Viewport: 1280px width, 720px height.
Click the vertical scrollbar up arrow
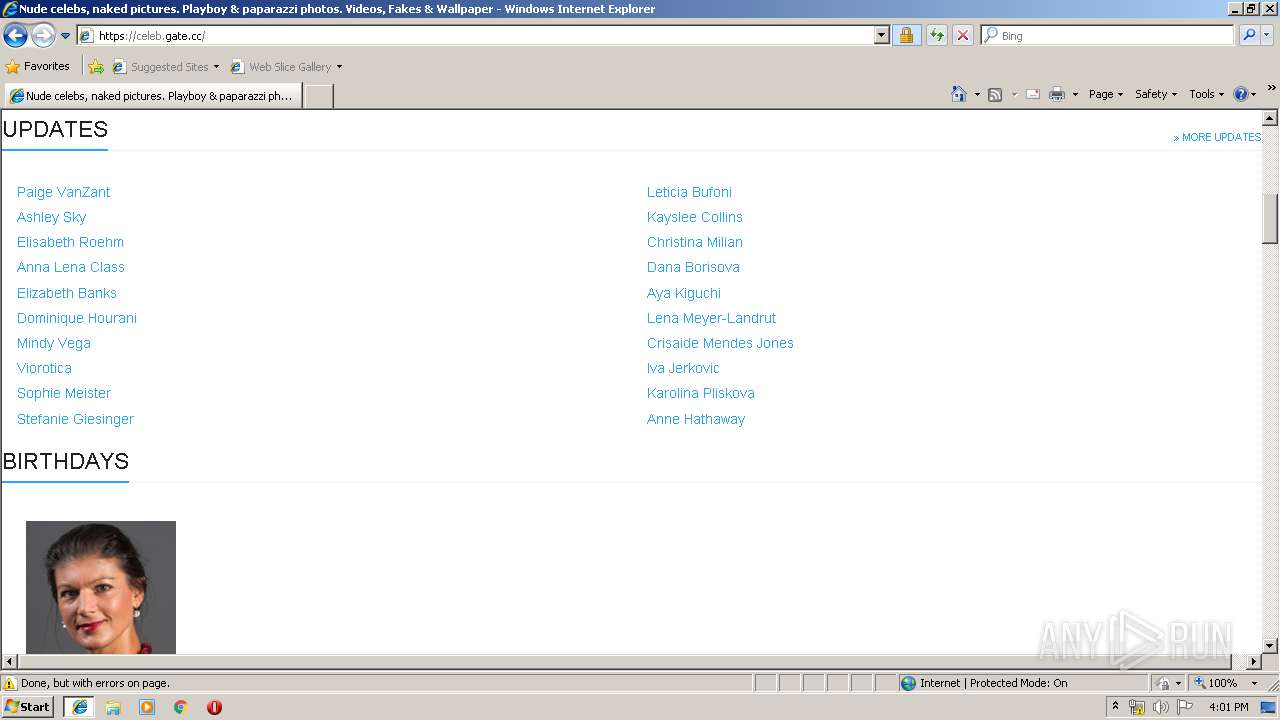[1270, 118]
